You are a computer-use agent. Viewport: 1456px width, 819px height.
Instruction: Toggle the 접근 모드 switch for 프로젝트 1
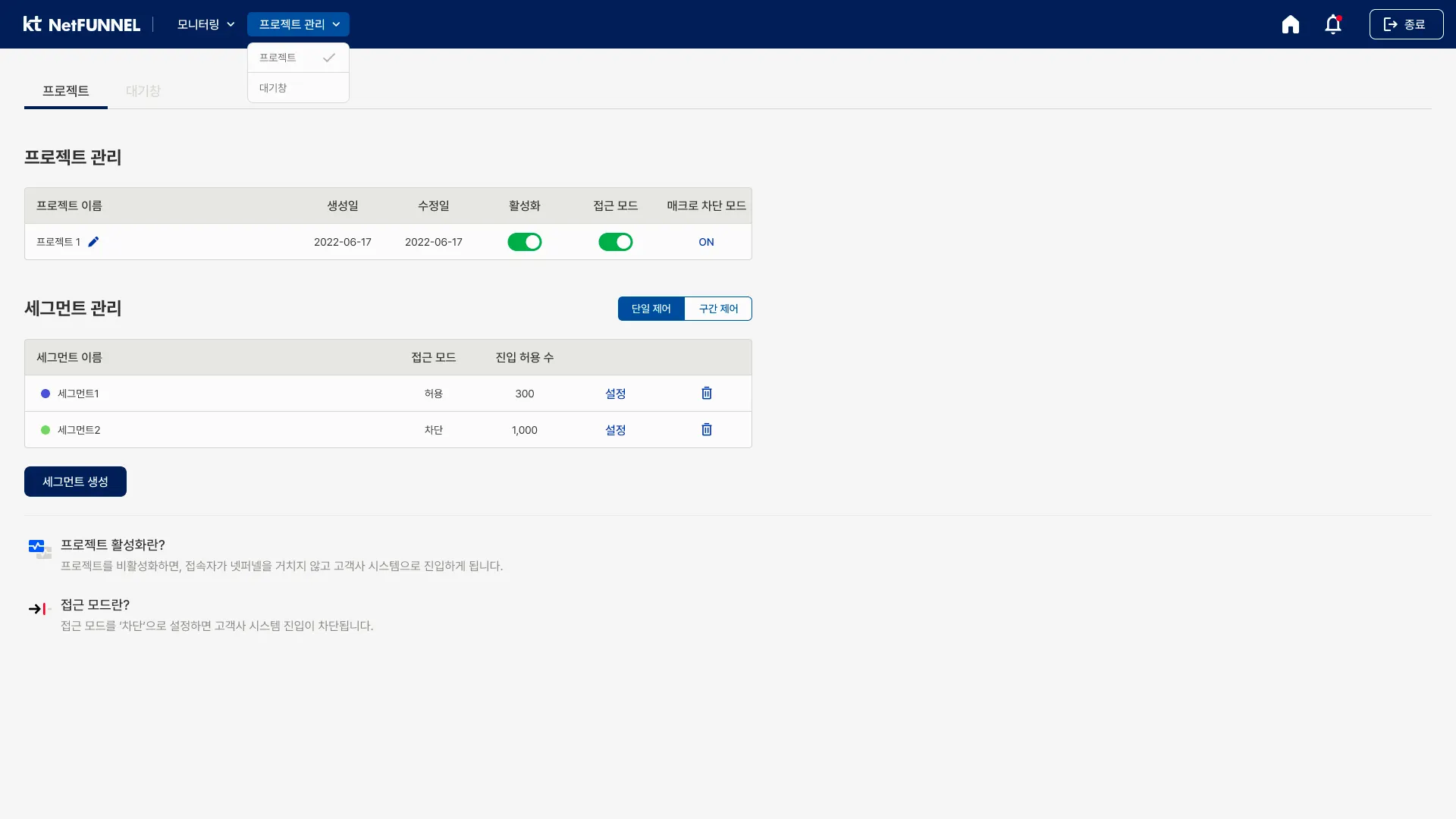tap(615, 242)
